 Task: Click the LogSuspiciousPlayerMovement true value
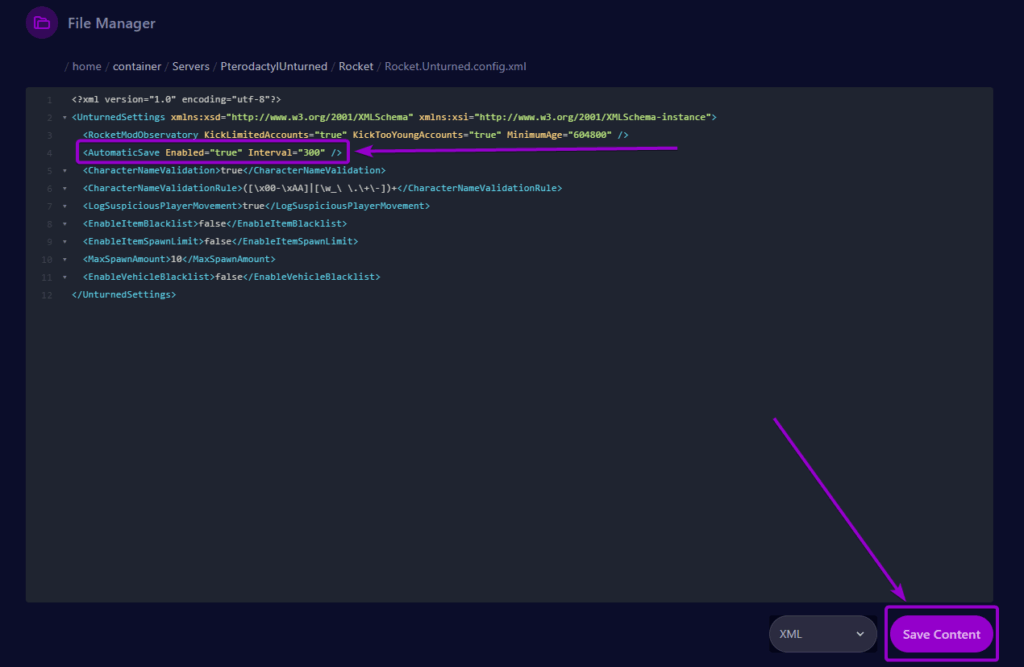(253, 206)
